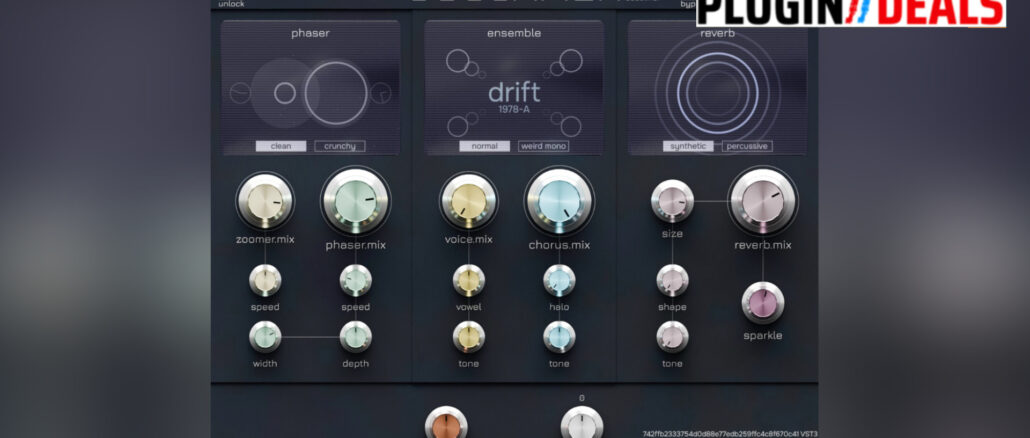Select crunchy phaser mode
Viewport: 1030px width, 438px height.
[340, 146]
